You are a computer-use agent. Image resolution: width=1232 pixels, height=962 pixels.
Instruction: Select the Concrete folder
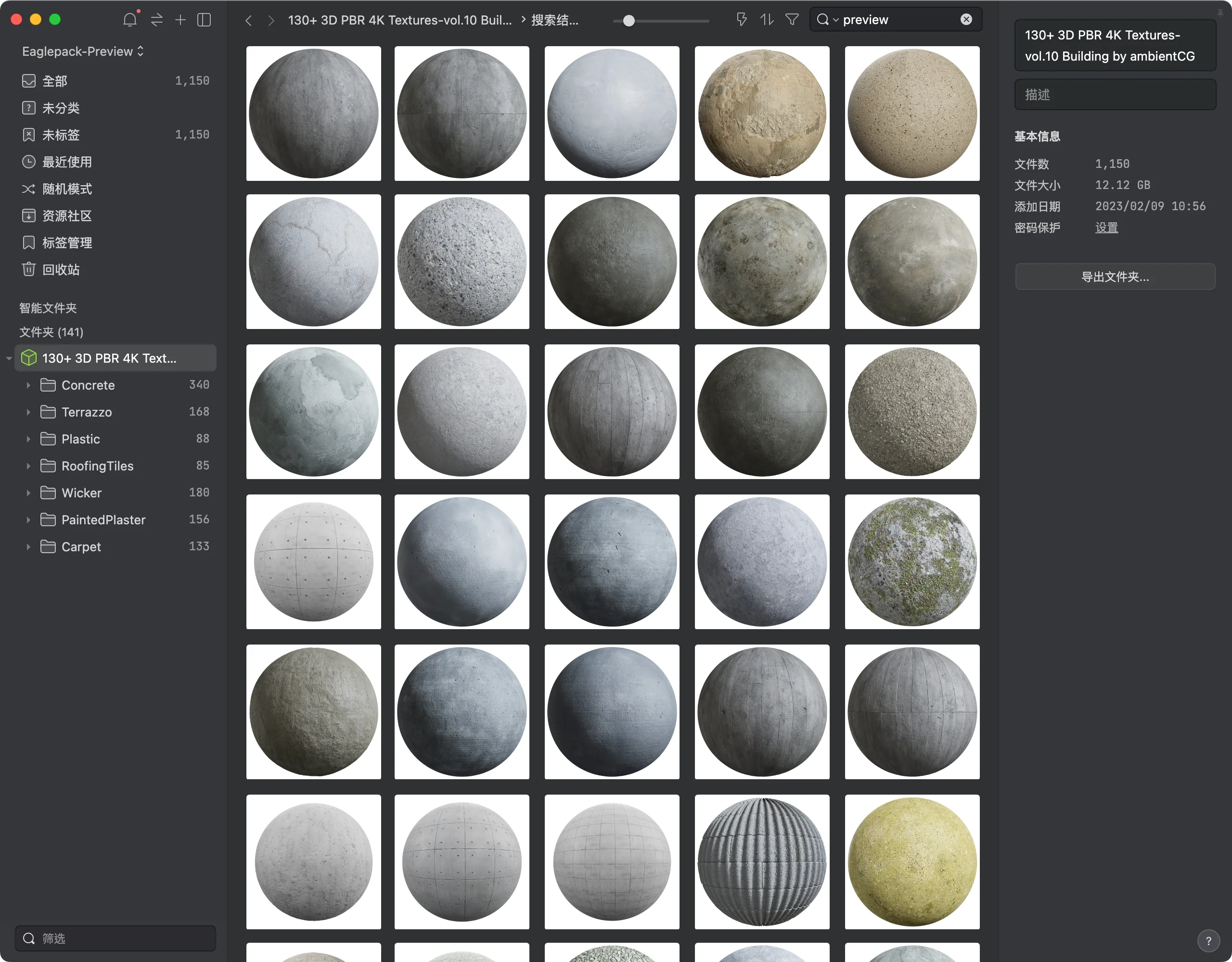coord(115,385)
